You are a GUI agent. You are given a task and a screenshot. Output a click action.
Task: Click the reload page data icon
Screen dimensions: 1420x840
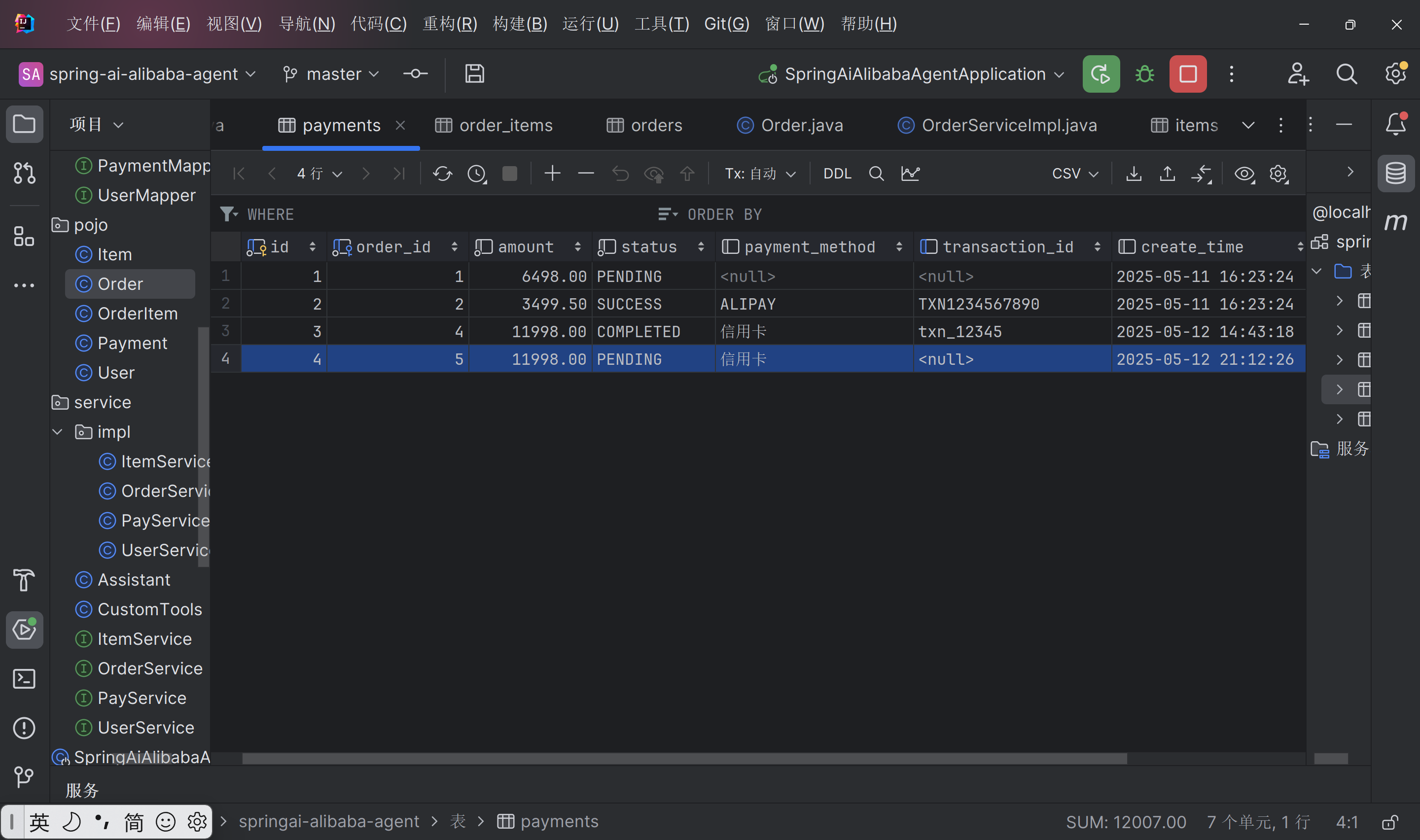click(442, 174)
